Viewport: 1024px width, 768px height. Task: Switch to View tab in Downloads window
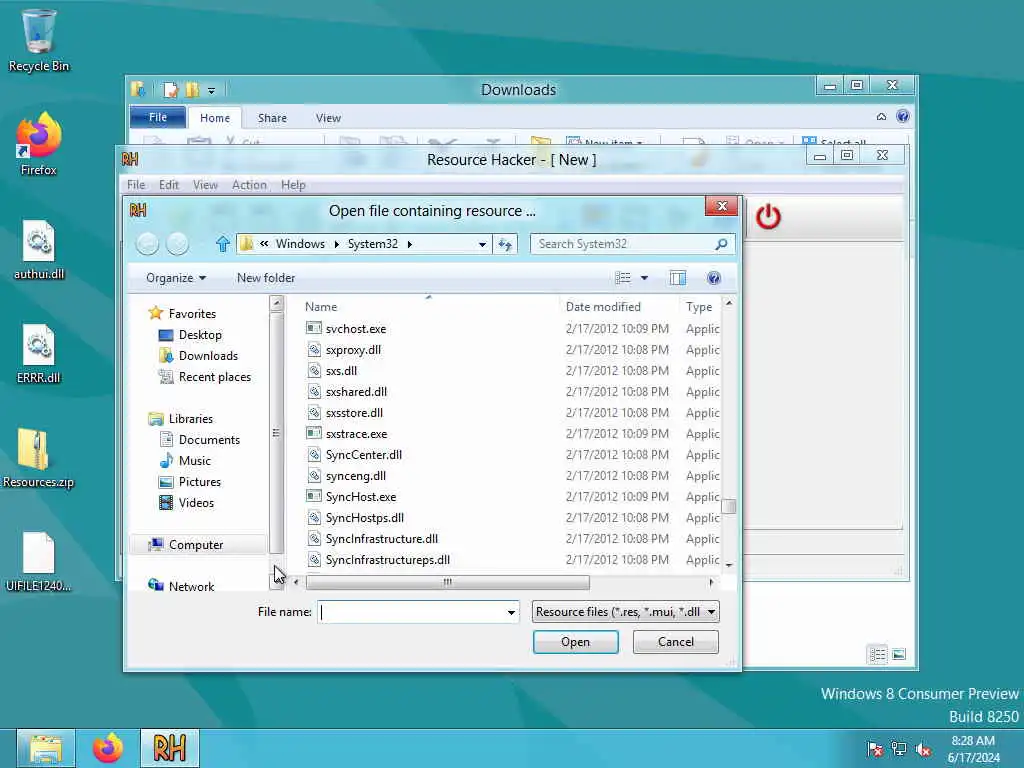328,118
